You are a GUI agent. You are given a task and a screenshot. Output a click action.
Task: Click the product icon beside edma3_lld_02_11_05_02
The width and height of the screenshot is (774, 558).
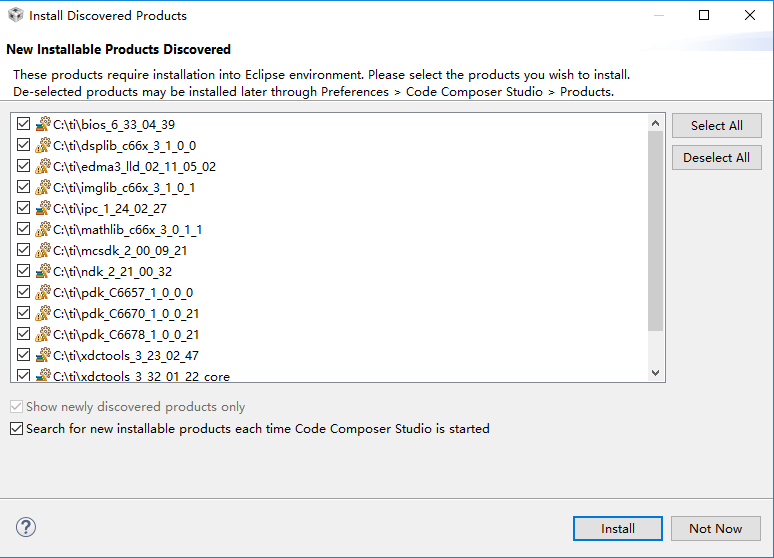(x=43, y=166)
